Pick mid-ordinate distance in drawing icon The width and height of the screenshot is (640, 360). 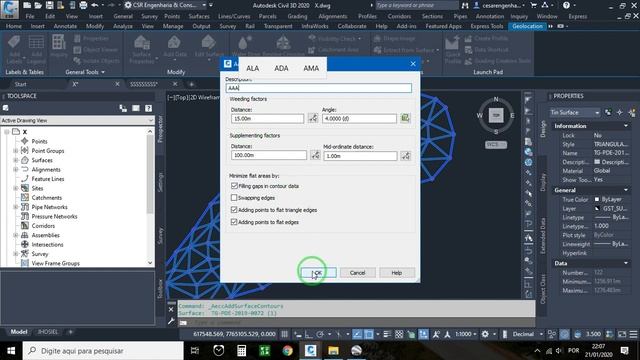(x=405, y=156)
